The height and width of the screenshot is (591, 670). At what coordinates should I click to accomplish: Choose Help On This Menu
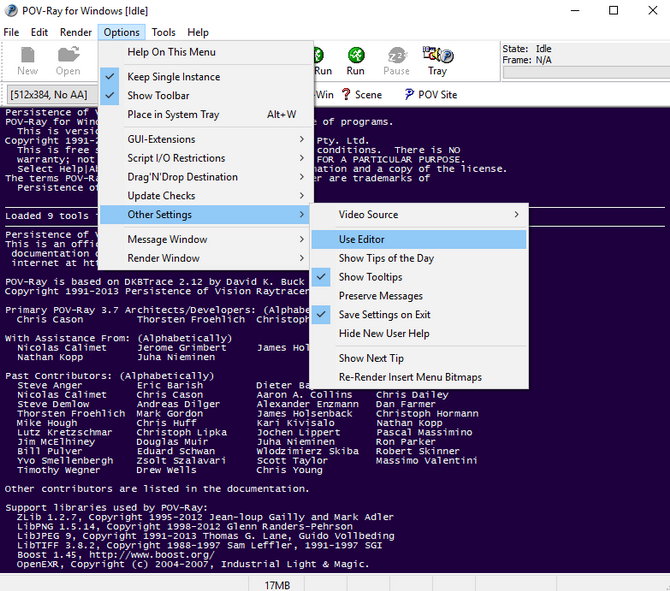tap(206, 52)
